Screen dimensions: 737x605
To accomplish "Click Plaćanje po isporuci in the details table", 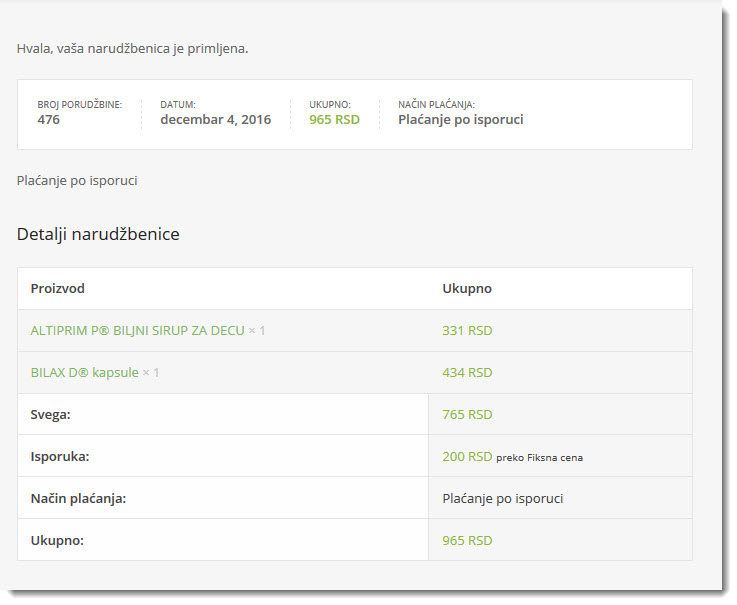I will point(502,498).
